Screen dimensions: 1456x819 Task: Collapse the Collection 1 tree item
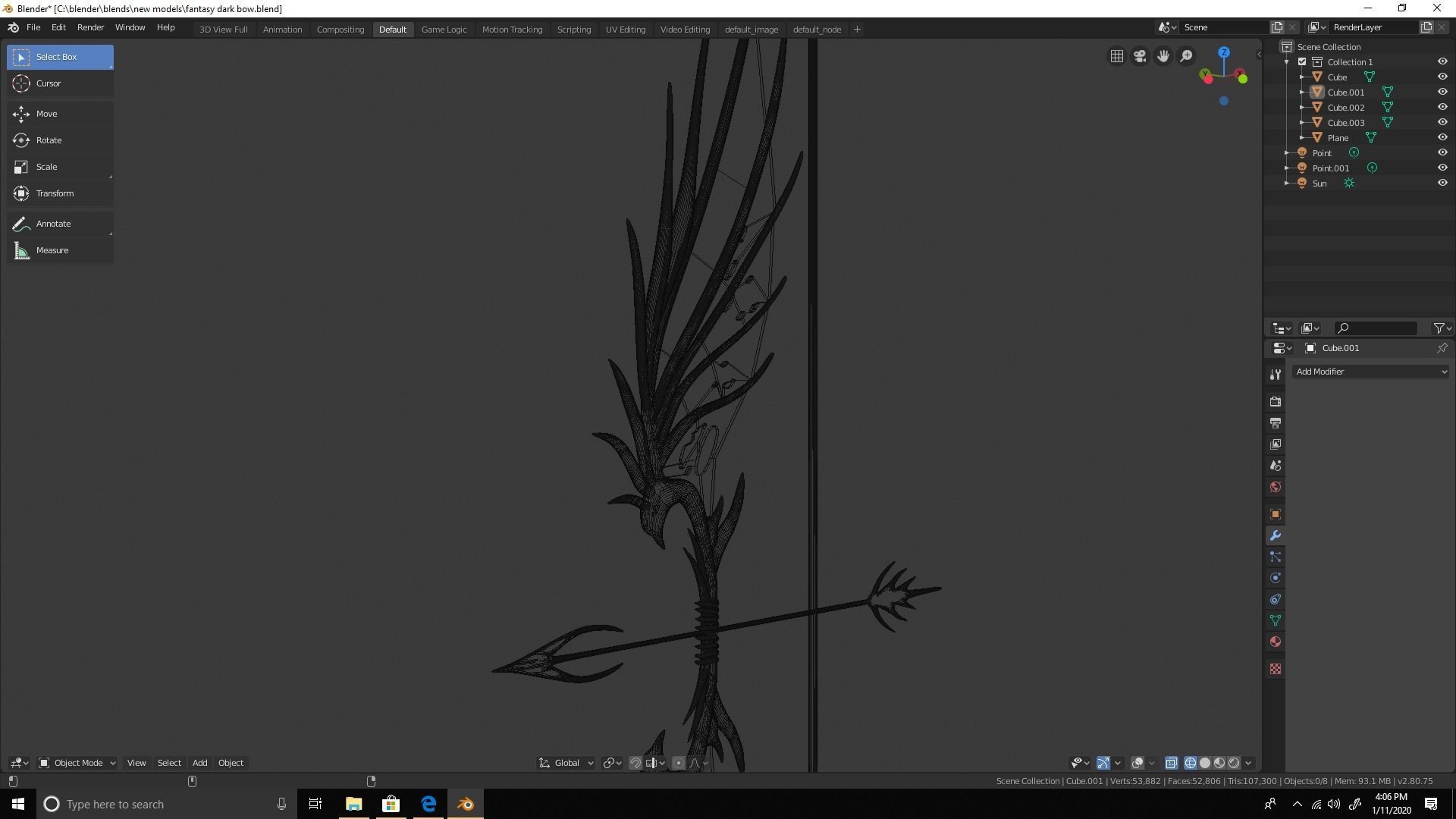point(1285,61)
